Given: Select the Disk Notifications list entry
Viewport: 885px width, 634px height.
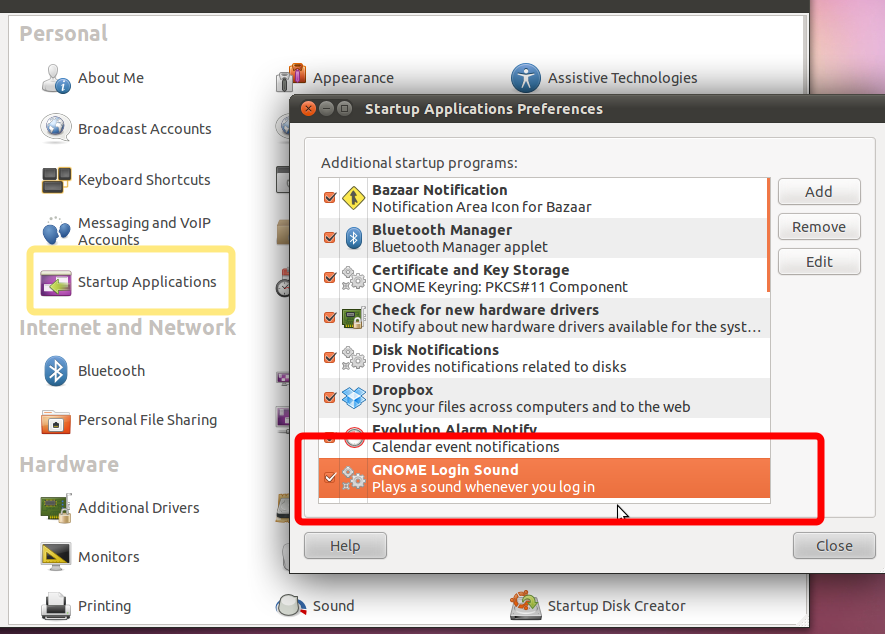Looking at the screenshot, I should tap(500, 358).
